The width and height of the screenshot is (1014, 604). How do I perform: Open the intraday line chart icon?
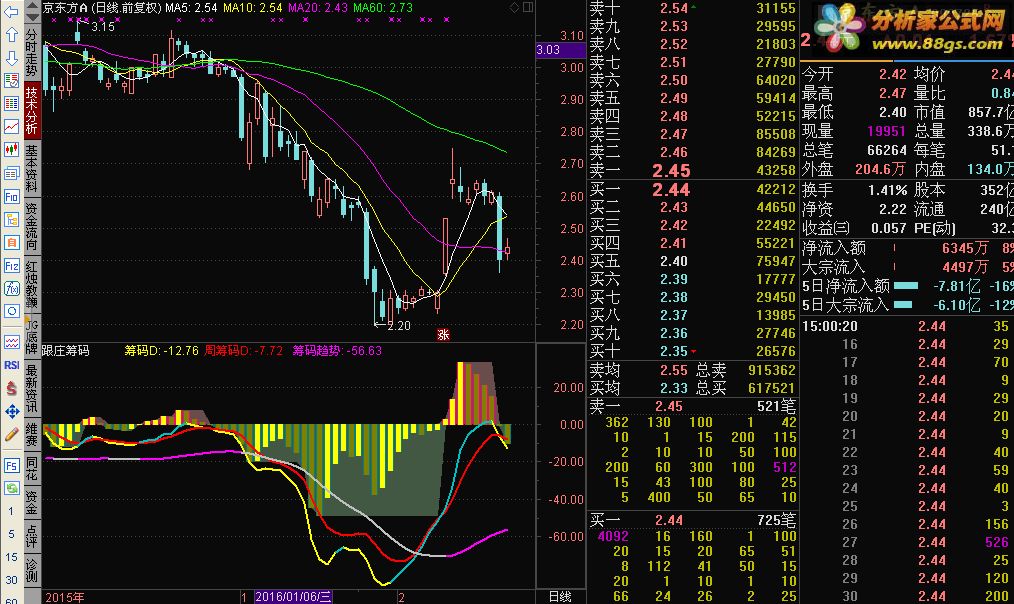[11, 127]
